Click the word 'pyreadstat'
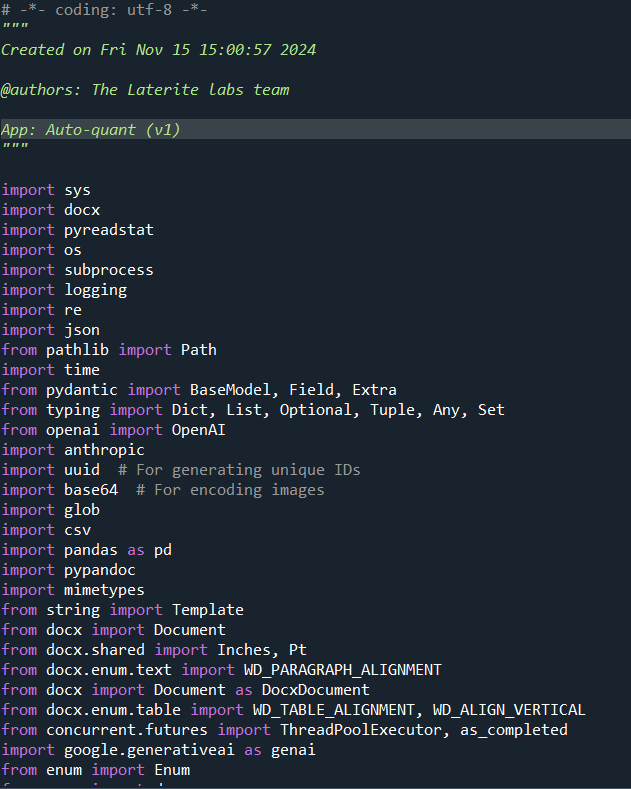 (x=109, y=230)
